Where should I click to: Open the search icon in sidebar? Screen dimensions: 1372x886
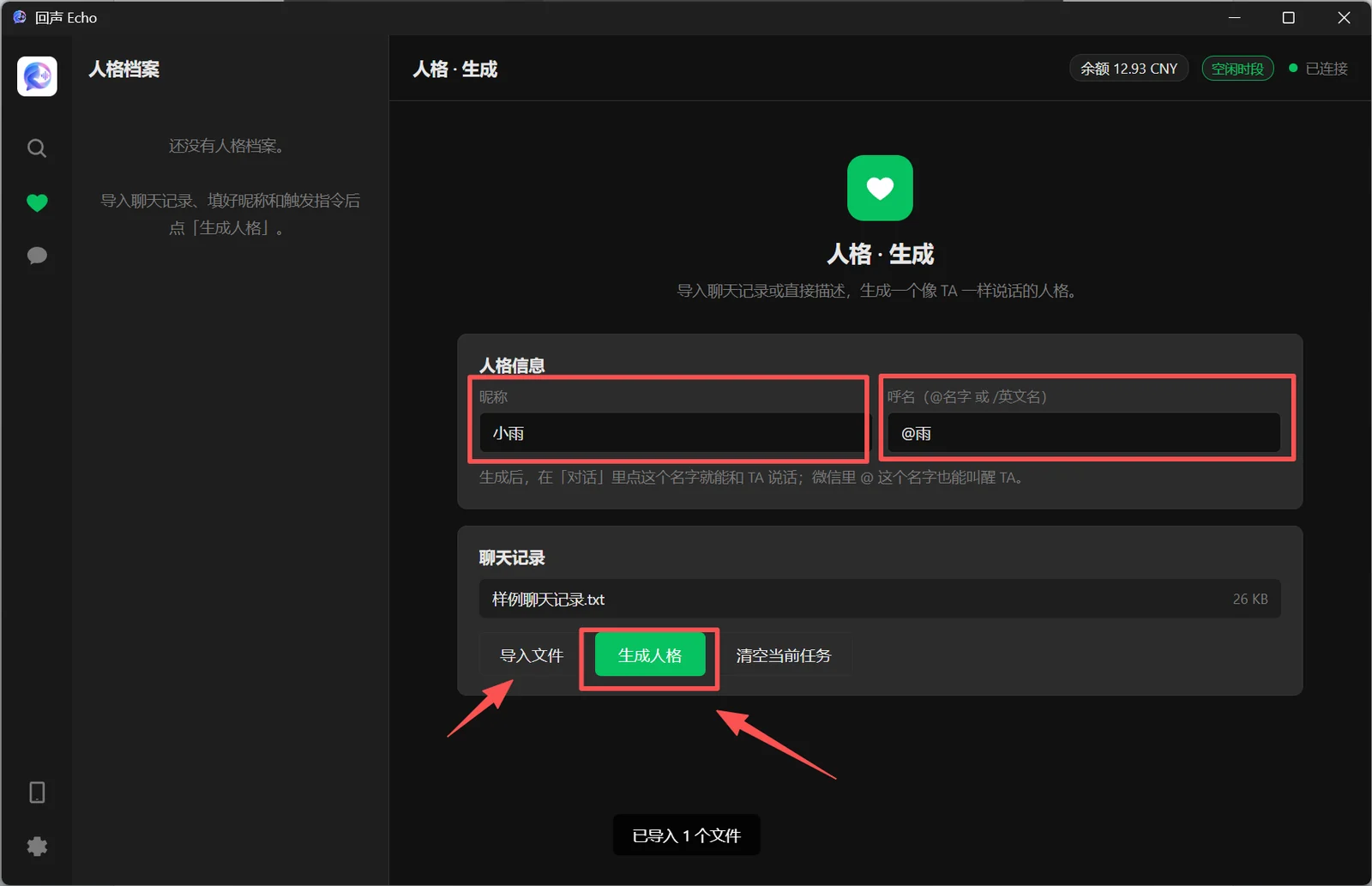click(37, 148)
